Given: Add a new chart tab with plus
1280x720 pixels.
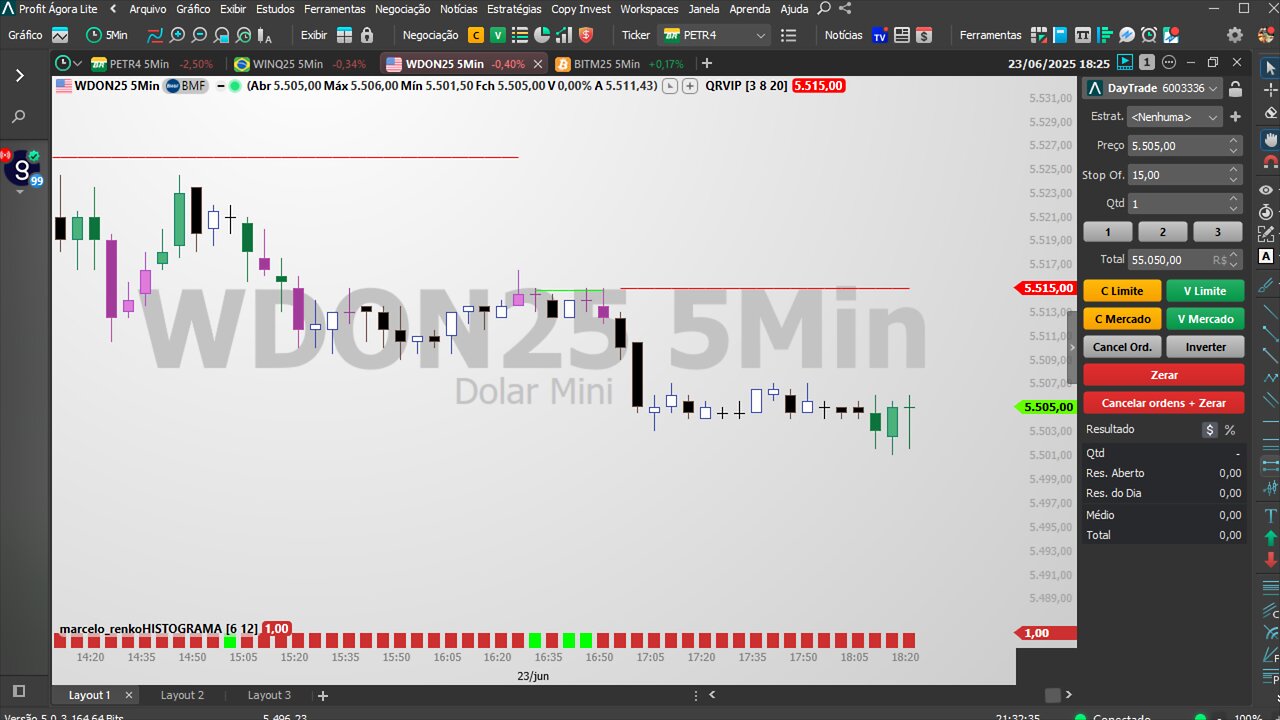Looking at the screenshot, I should [x=707, y=64].
